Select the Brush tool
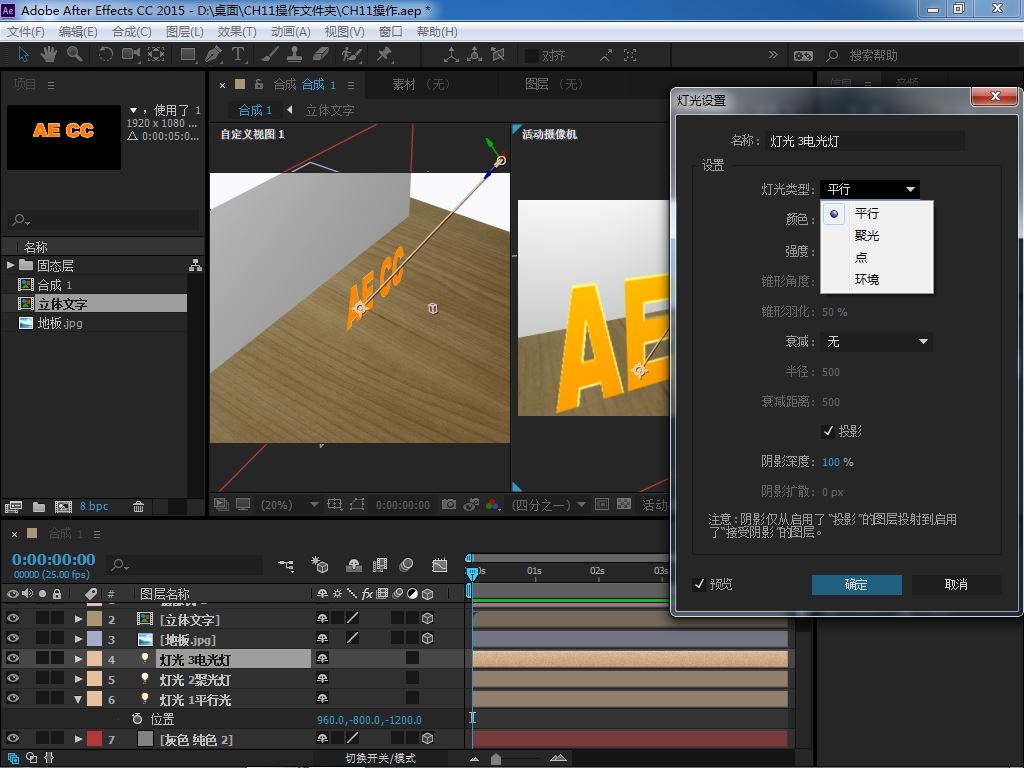The width and height of the screenshot is (1024, 768). coord(270,55)
